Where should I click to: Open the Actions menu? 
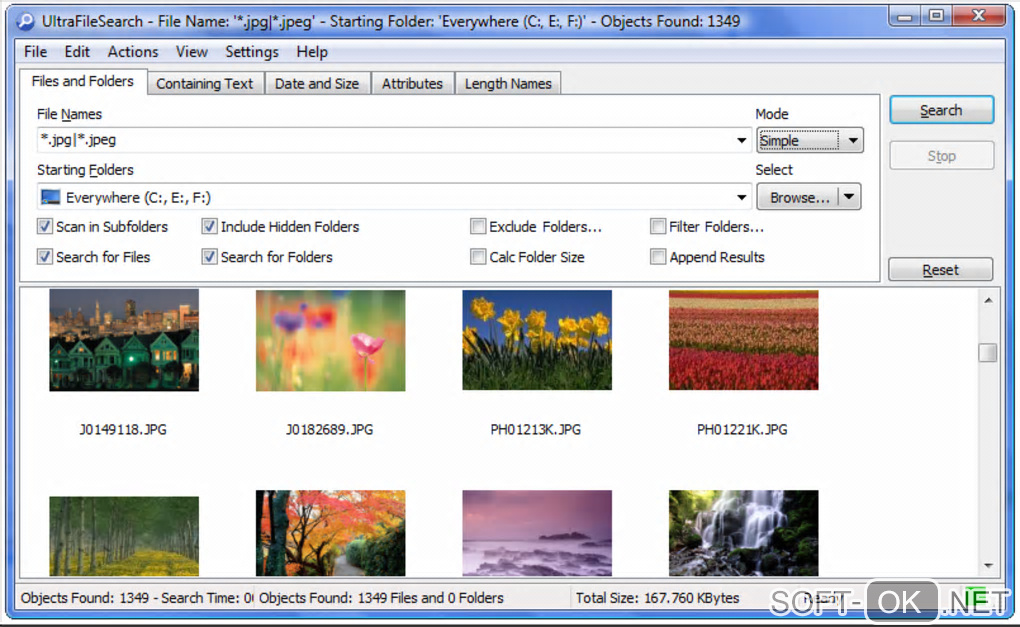pyautogui.click(x=133, y=52)
